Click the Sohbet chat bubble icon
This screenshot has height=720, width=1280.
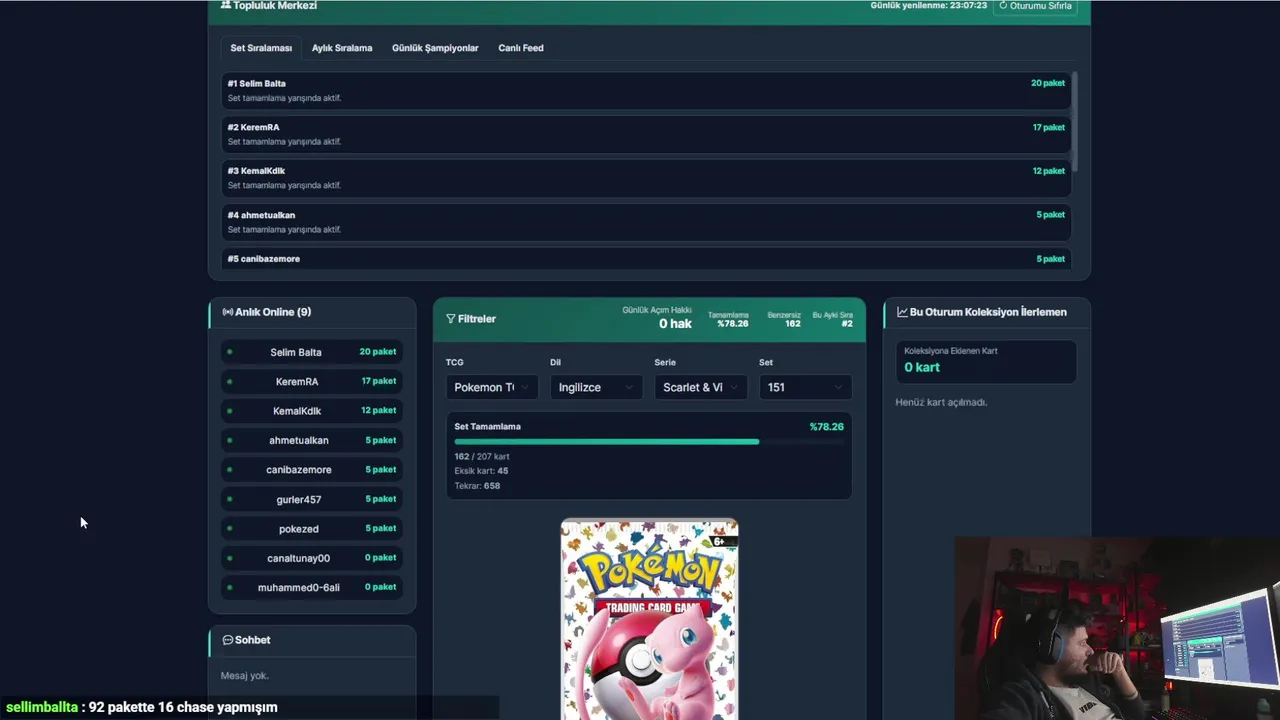pos(227,640)
